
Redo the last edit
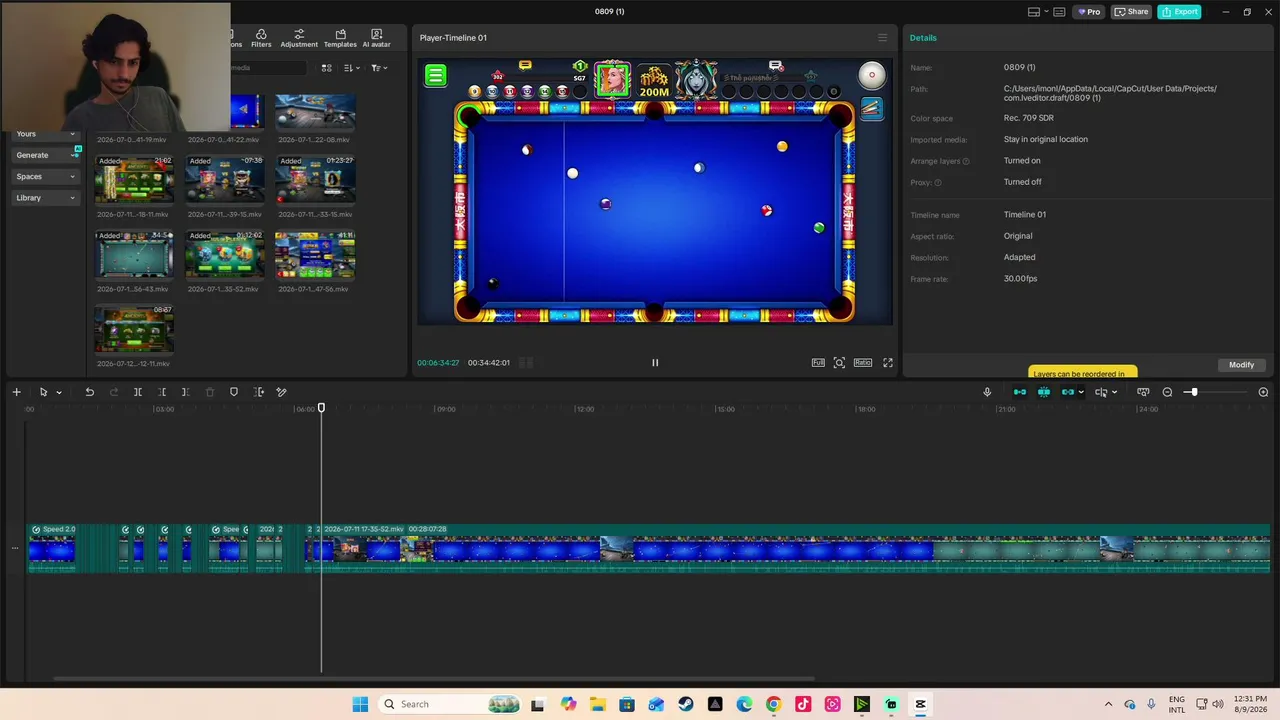tap(113, 392)
